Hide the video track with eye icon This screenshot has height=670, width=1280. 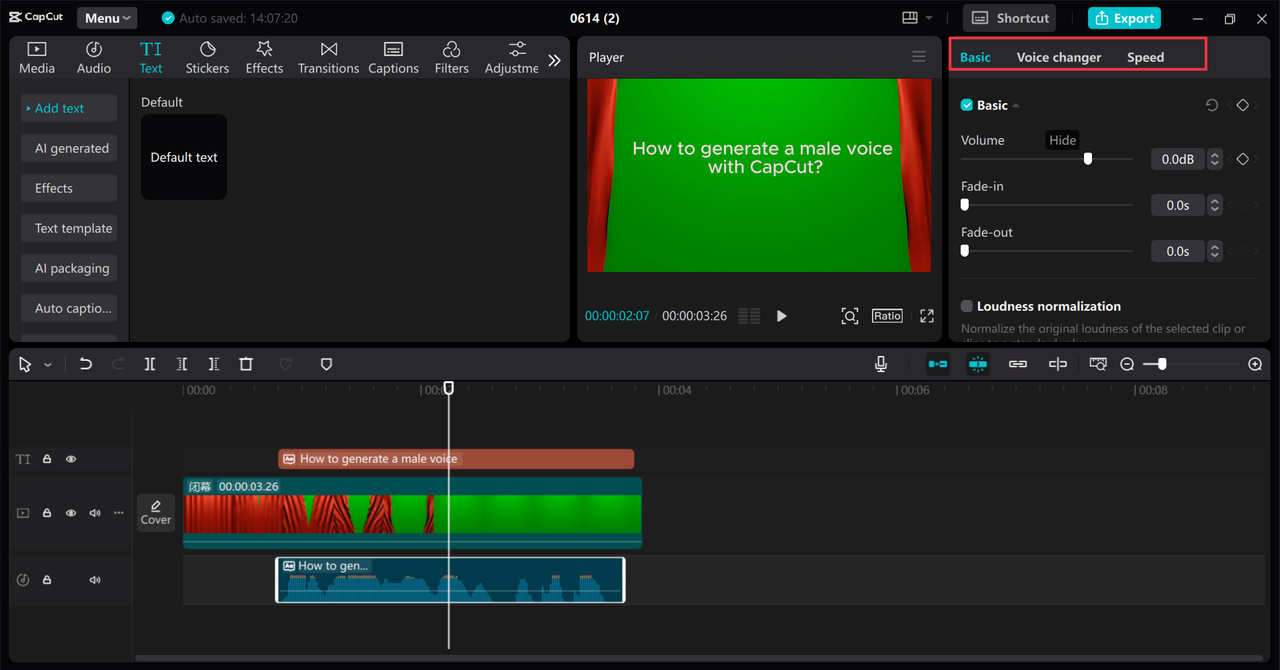tap(71, 513)
